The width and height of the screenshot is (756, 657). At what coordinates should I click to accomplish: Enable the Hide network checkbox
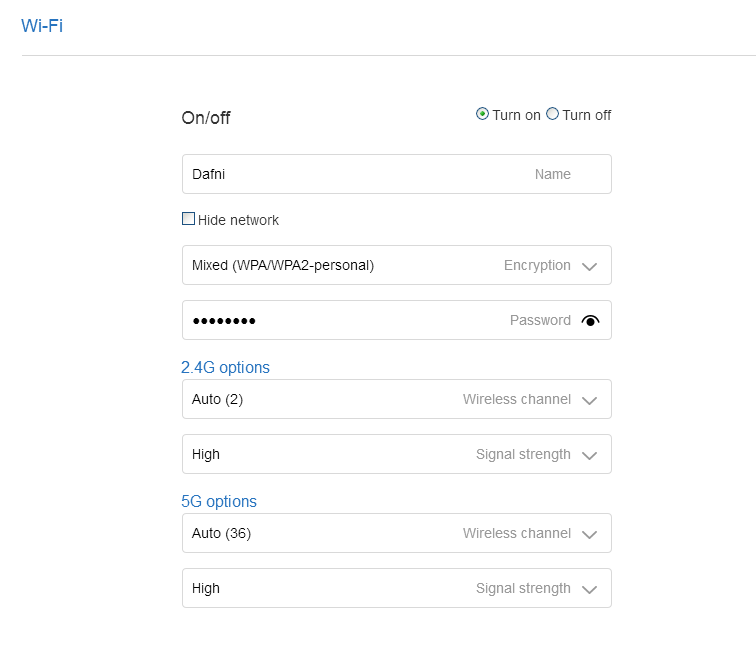tap(188, 219)
